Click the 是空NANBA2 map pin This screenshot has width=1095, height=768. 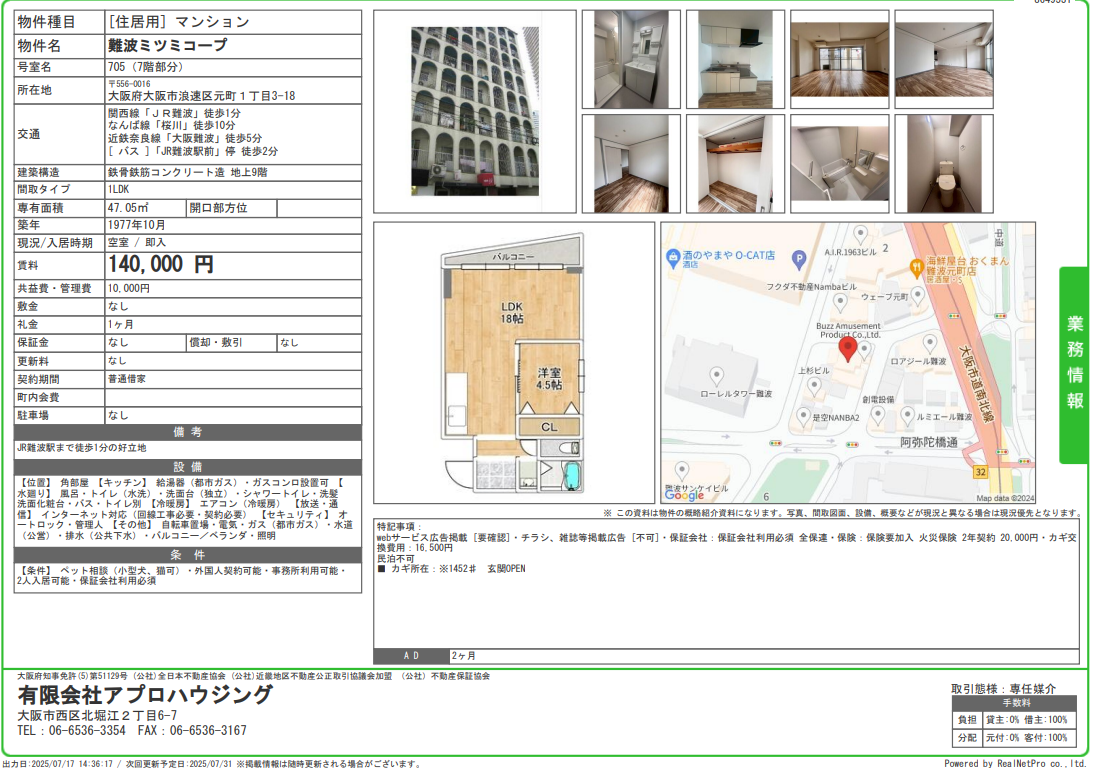tap(803, 415)
